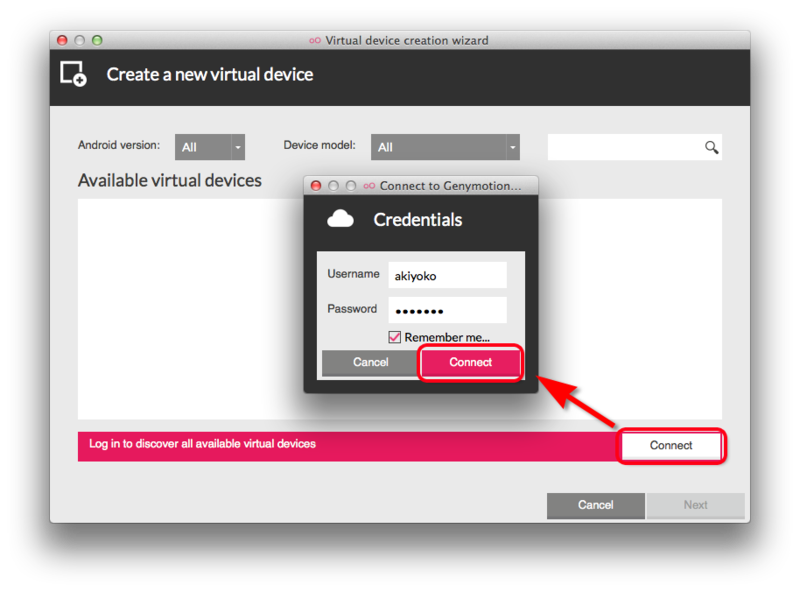
Task: Click the Next button in the wizard
Action: (x=695, y=505)
